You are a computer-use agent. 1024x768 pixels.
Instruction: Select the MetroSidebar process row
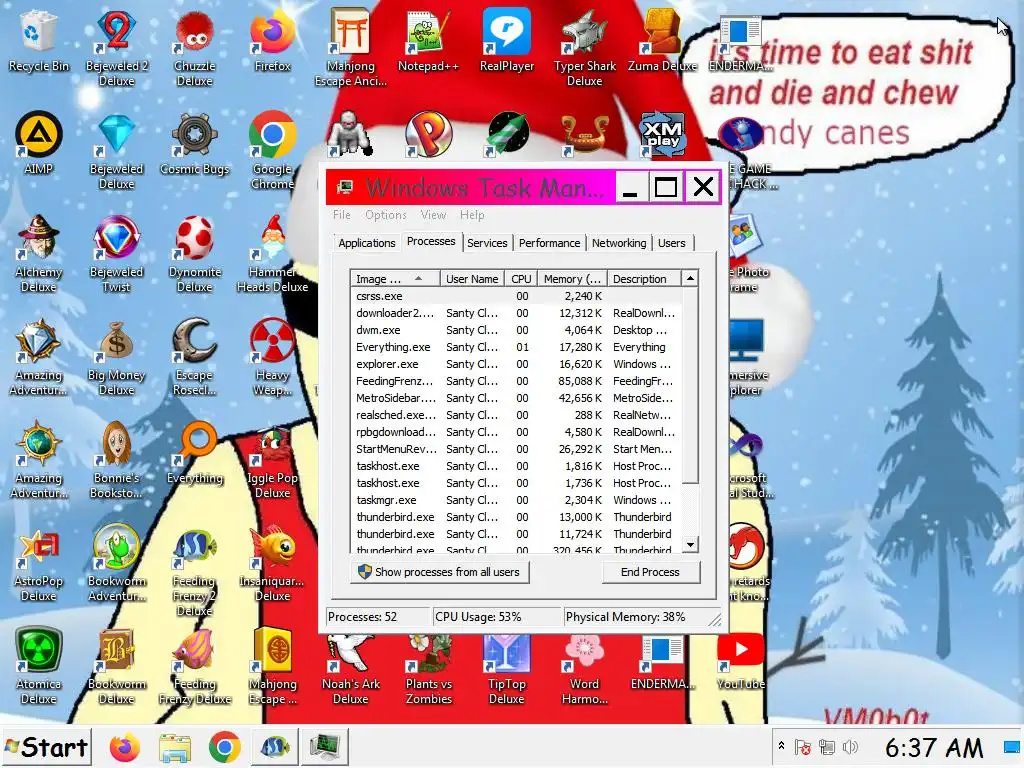[x=516, y=398]
